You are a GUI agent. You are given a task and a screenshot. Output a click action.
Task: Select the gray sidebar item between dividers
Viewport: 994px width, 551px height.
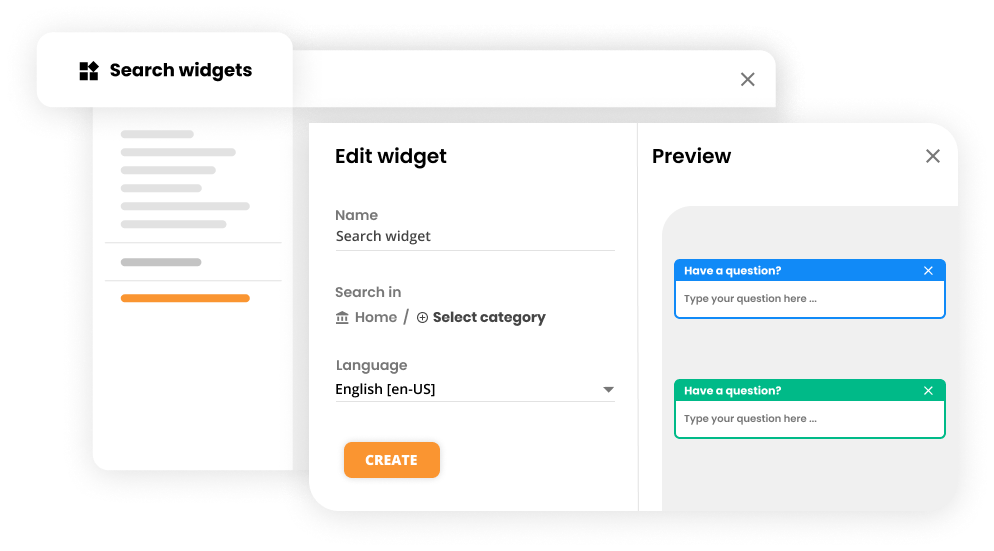click(x=161, y=262)
